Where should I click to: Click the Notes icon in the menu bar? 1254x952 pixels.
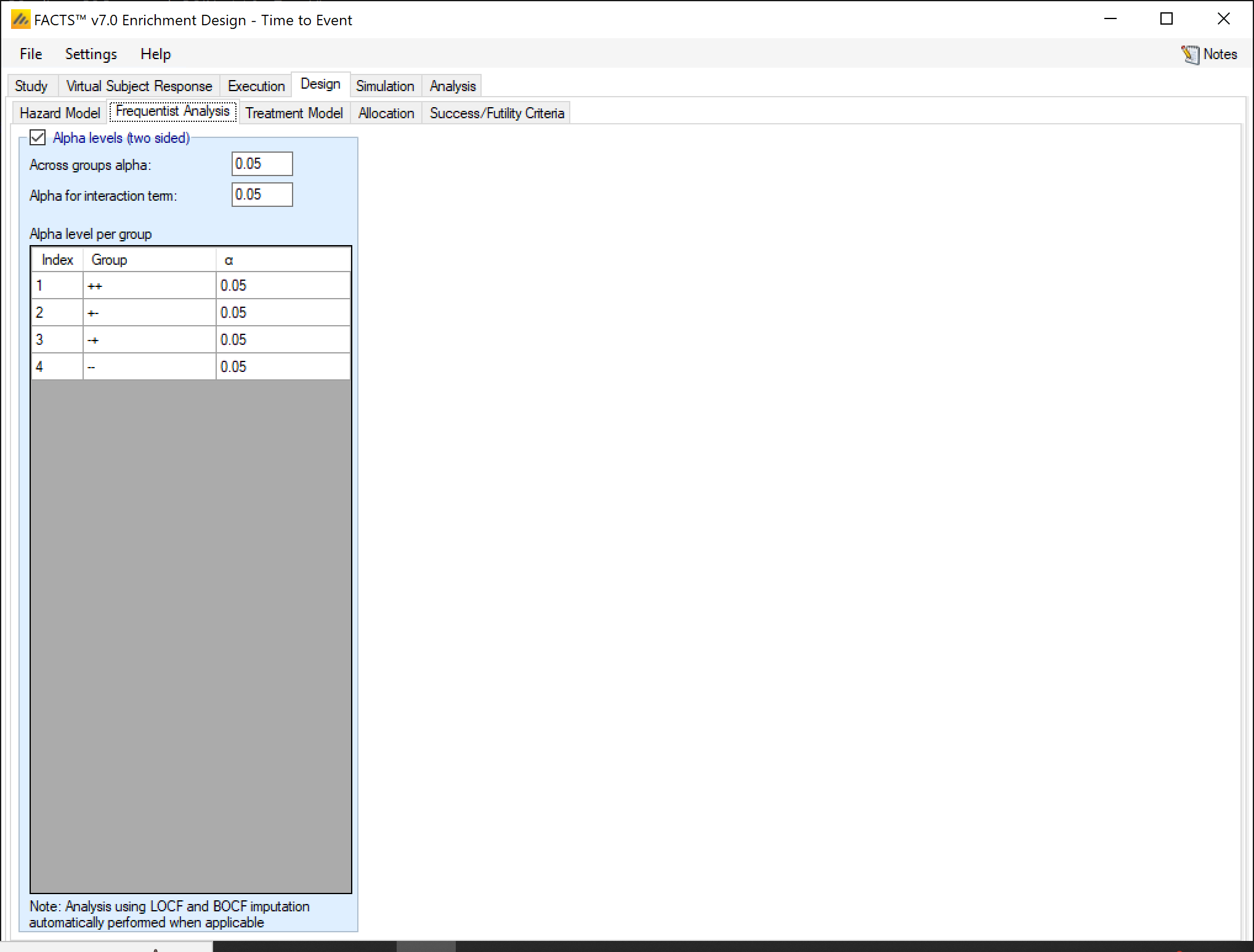pos(1190,55)
